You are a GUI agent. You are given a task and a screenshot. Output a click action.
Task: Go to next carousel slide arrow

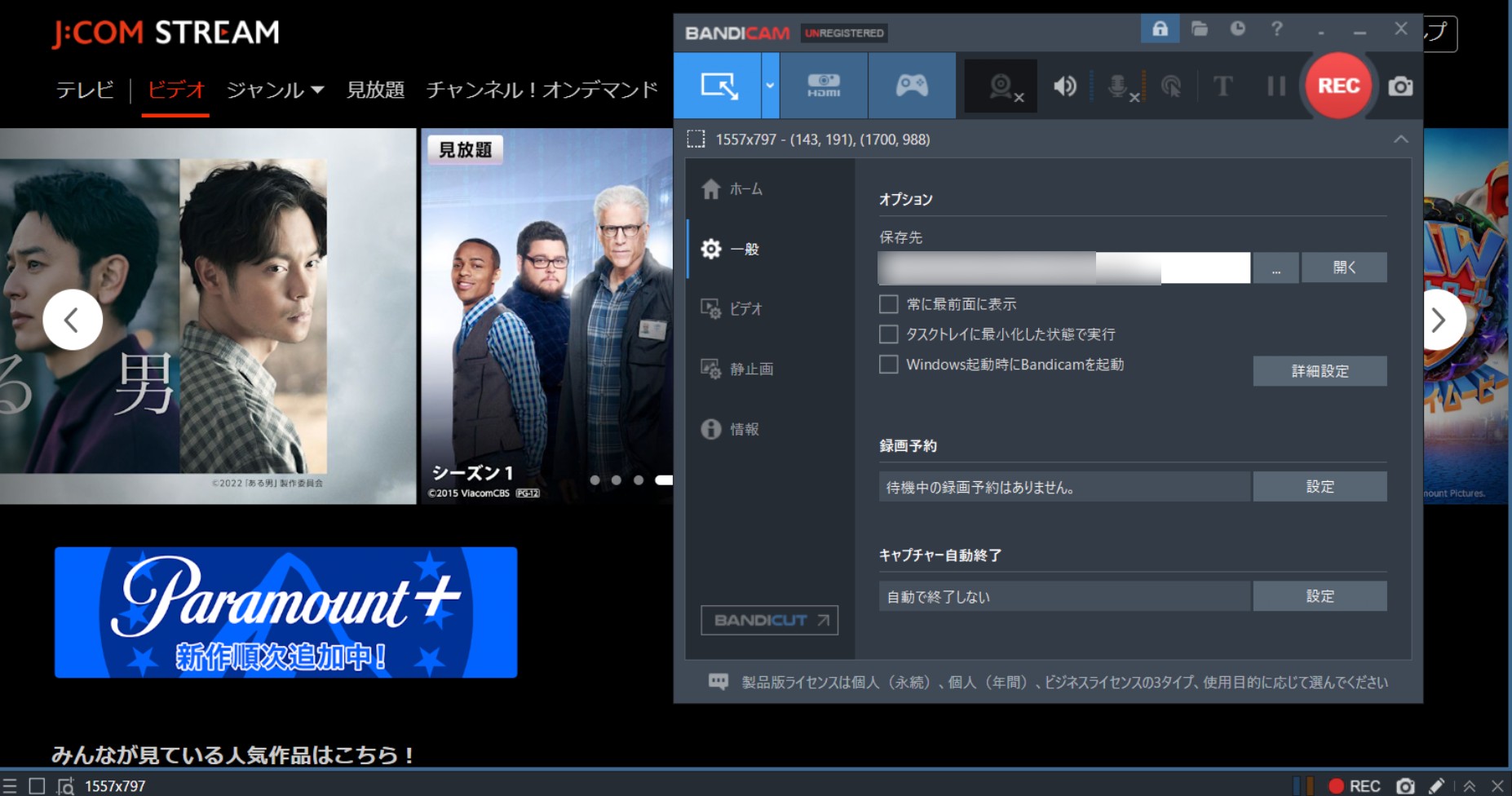pyautogui.click(x=1439, y=320)
